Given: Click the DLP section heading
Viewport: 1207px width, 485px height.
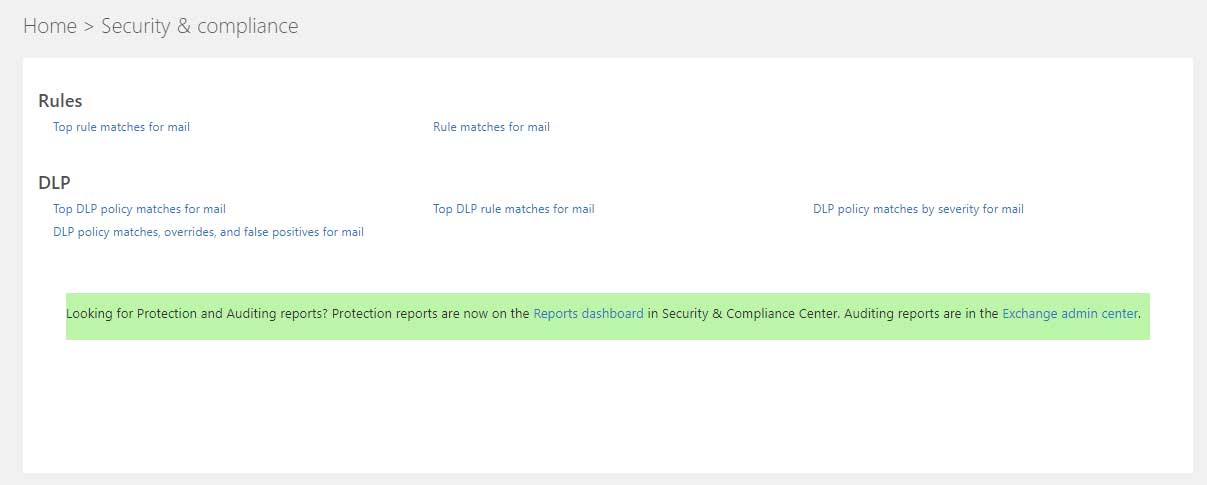Looking at the screenshot, I should pos(54,183).
